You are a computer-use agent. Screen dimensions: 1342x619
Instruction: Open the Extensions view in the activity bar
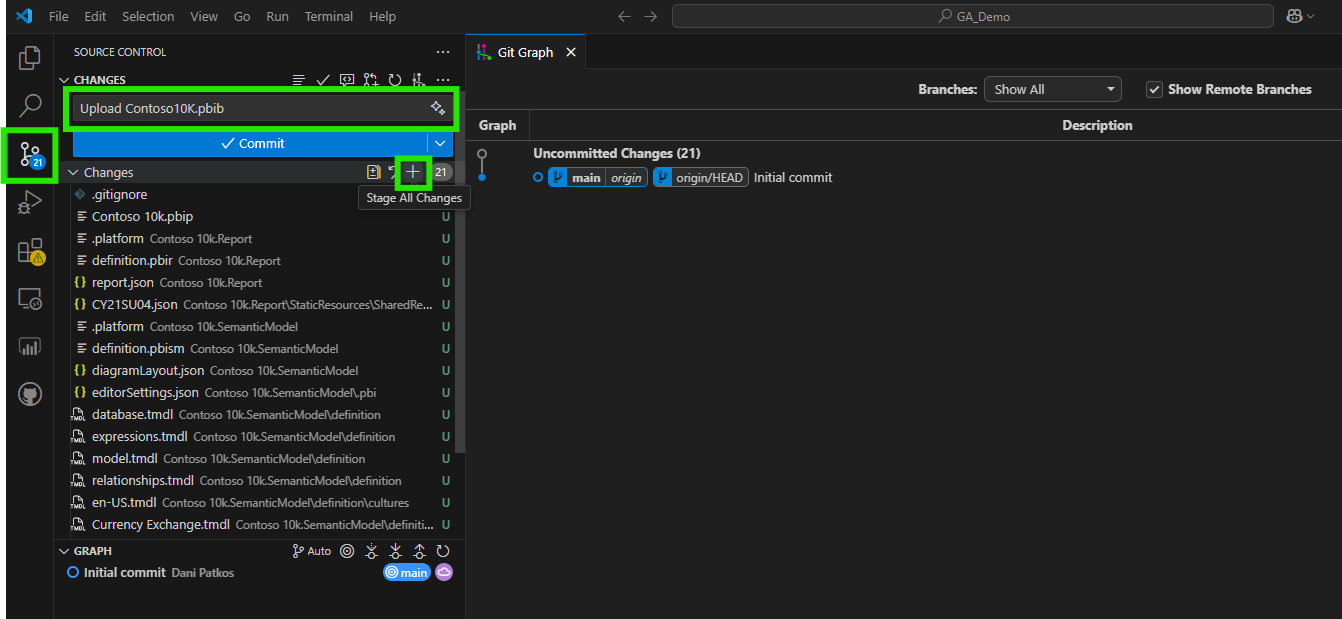(30, 252)
